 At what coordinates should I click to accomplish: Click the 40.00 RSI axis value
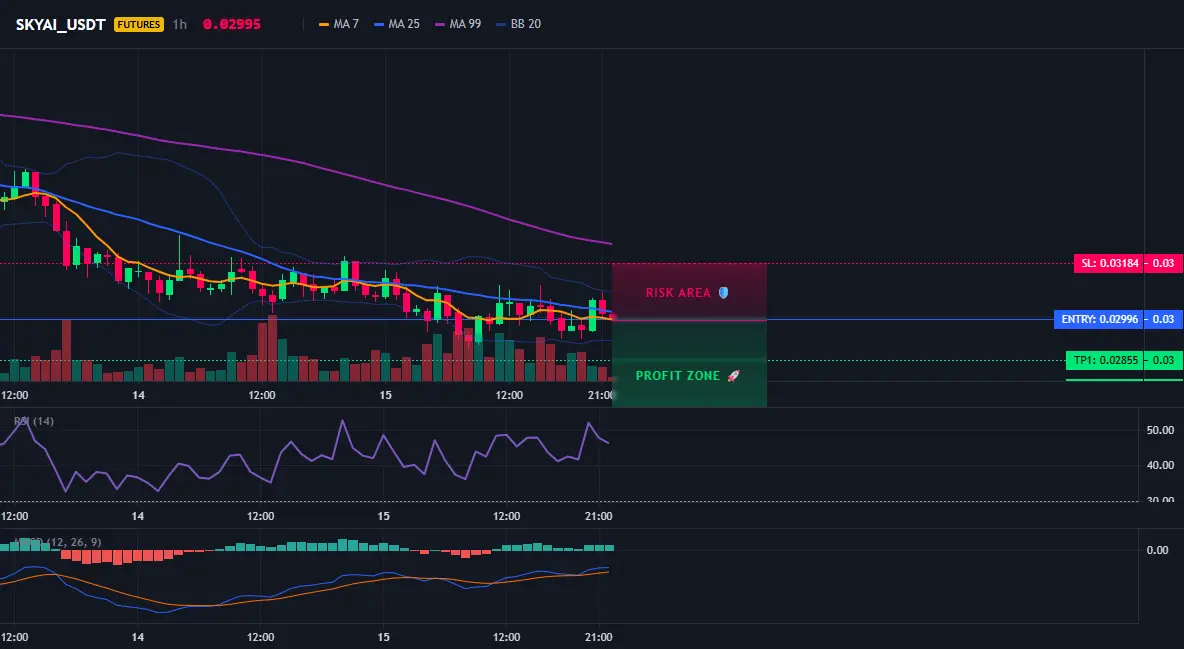[x=1160, y=465]
